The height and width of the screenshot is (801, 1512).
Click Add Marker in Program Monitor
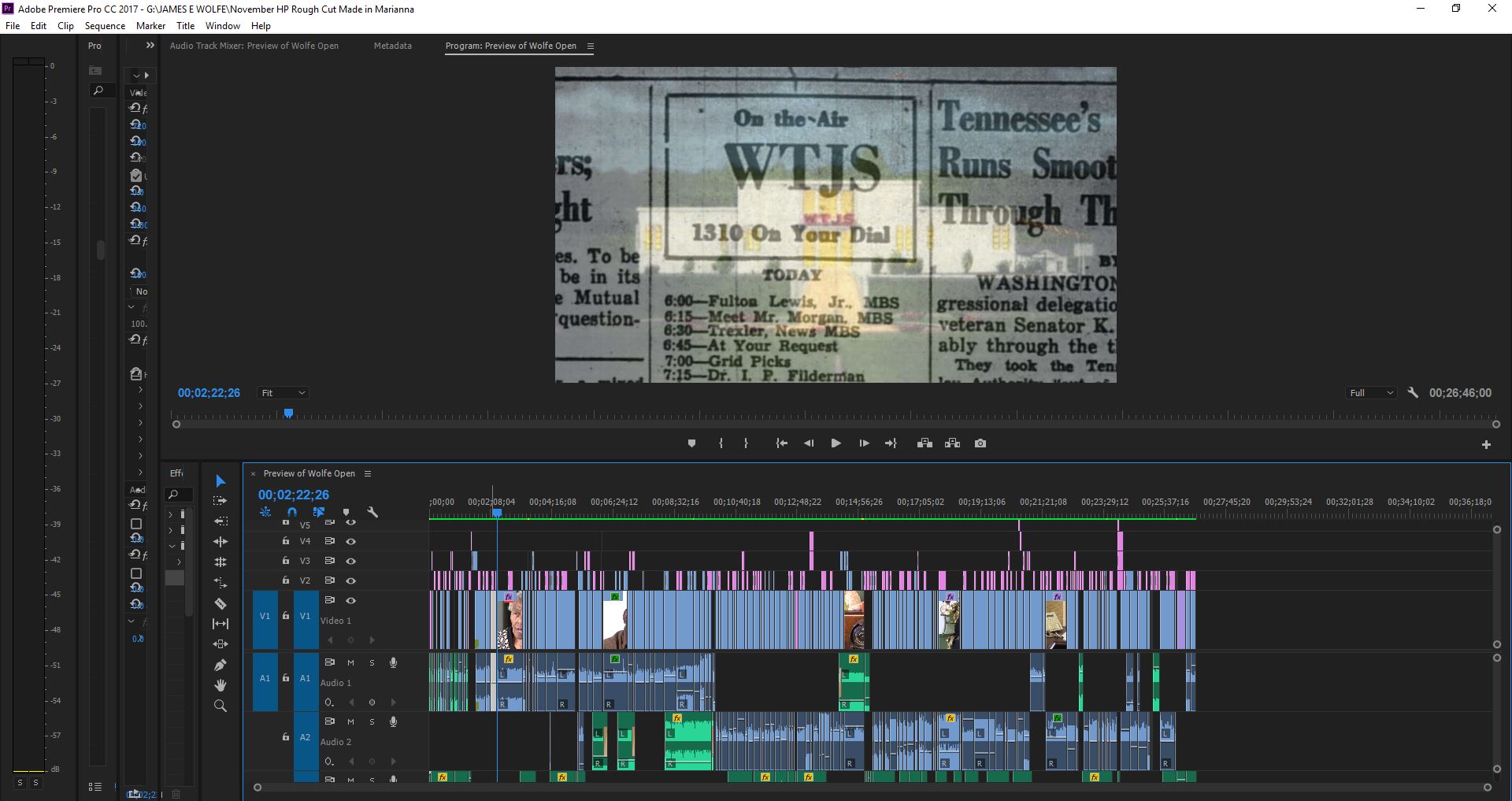tap(691, 443)
